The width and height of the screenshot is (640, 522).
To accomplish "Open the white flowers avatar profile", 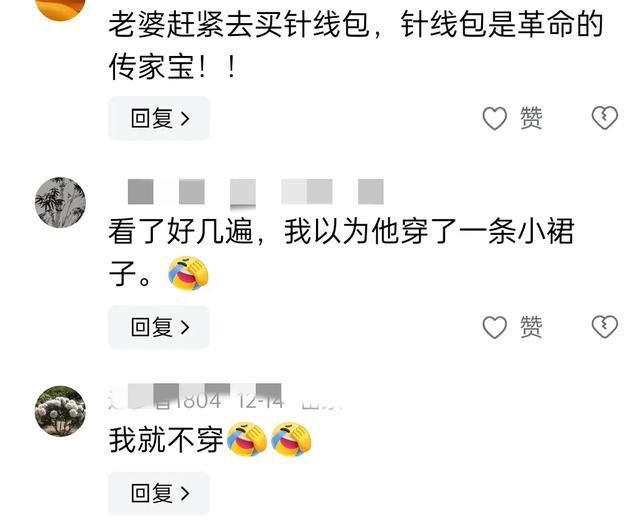I will click(60, 411).
